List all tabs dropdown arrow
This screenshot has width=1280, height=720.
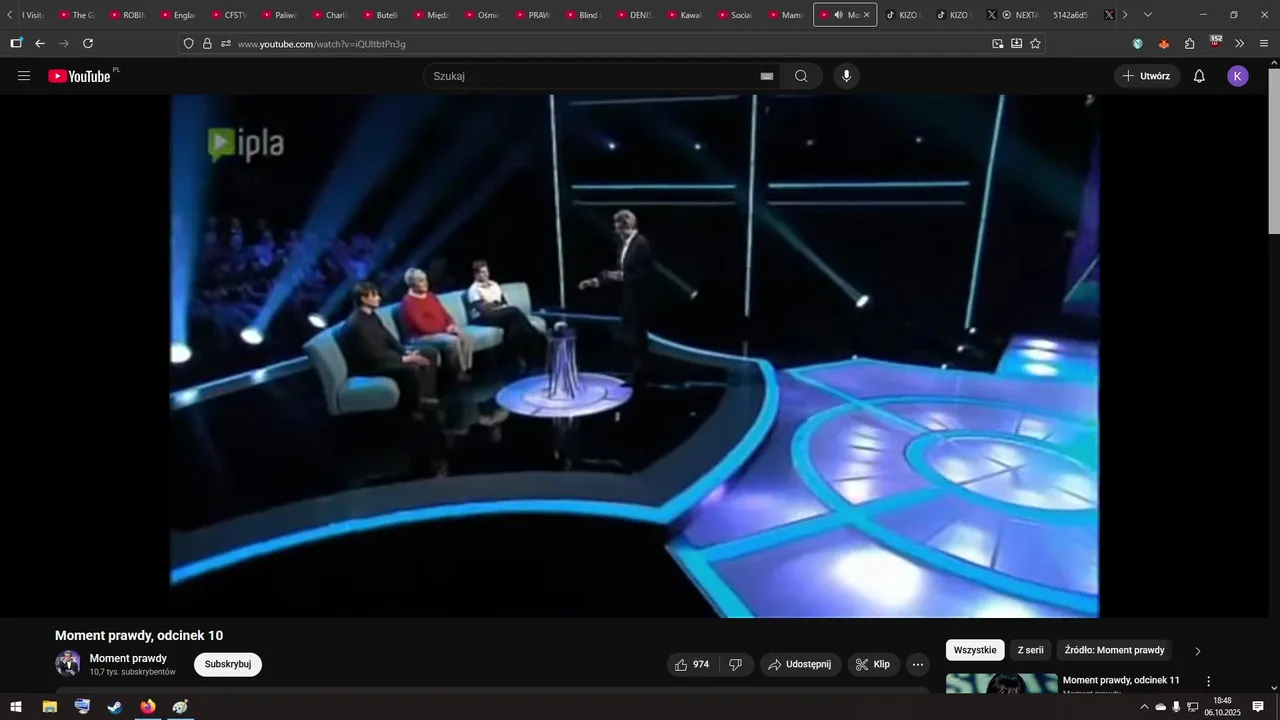1148,15
